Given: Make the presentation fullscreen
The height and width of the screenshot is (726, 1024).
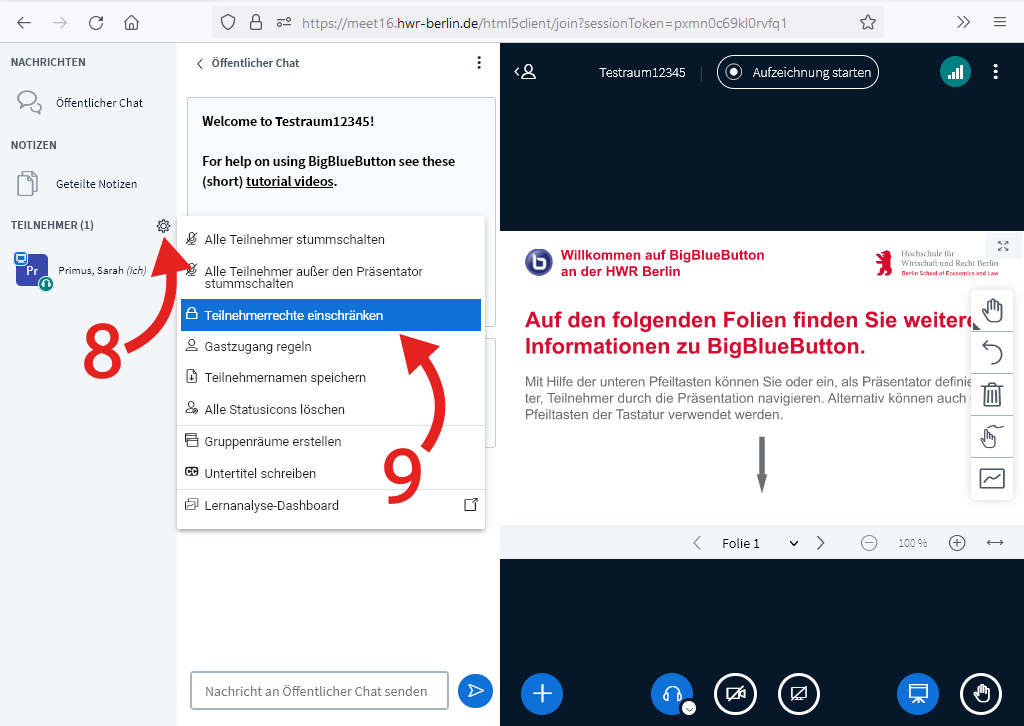Looking at the screenshot, I should pyautogui.click(x=1003, y=244).
